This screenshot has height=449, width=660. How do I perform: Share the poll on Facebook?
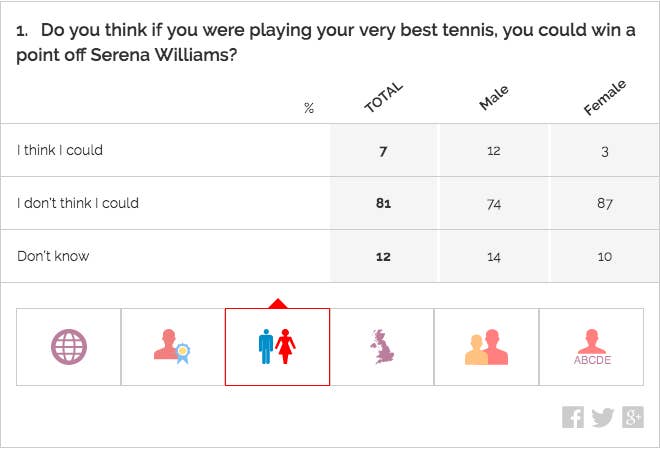coord(573,417)
